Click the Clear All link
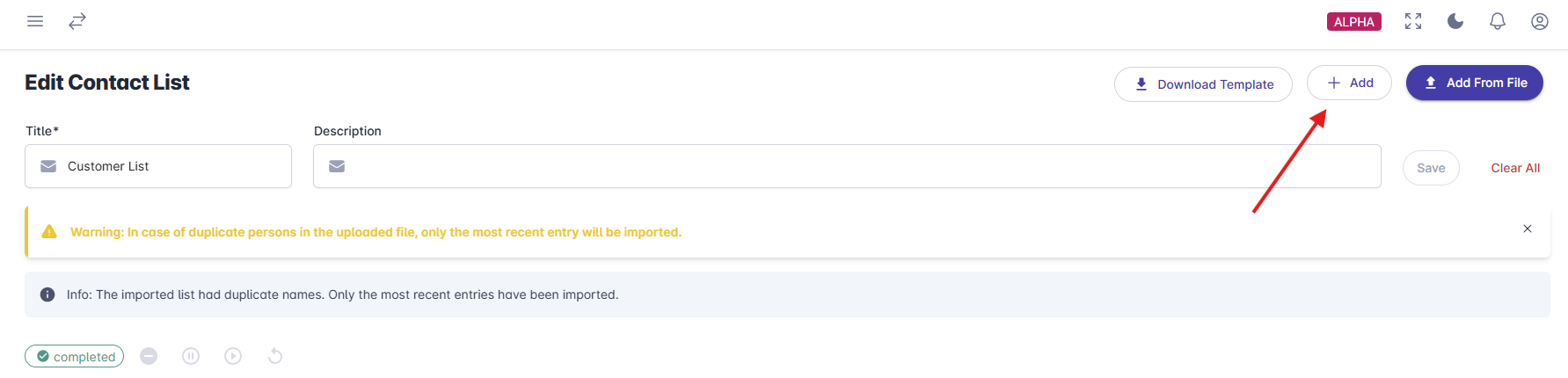Image resolution: width=1568 pixels, height=378 pixels. 1515,168
